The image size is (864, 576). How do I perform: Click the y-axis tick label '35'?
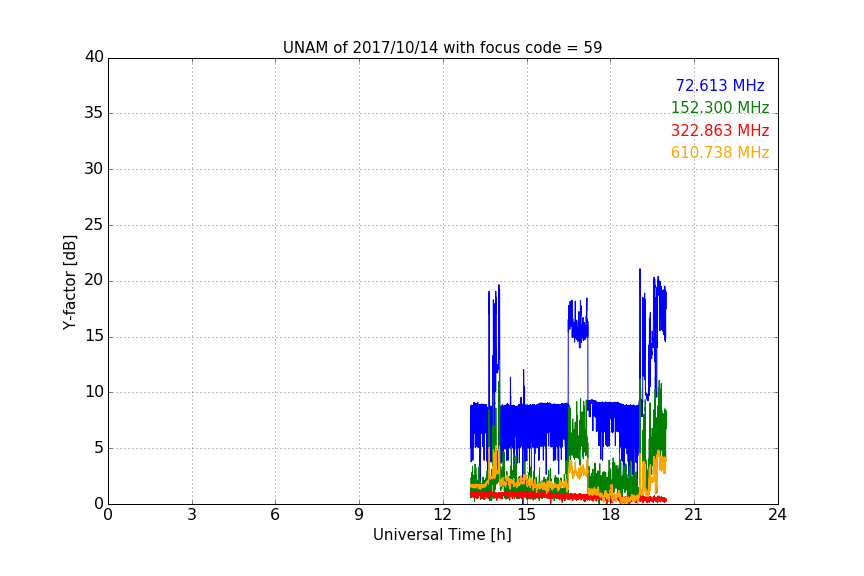coord(94,113)
